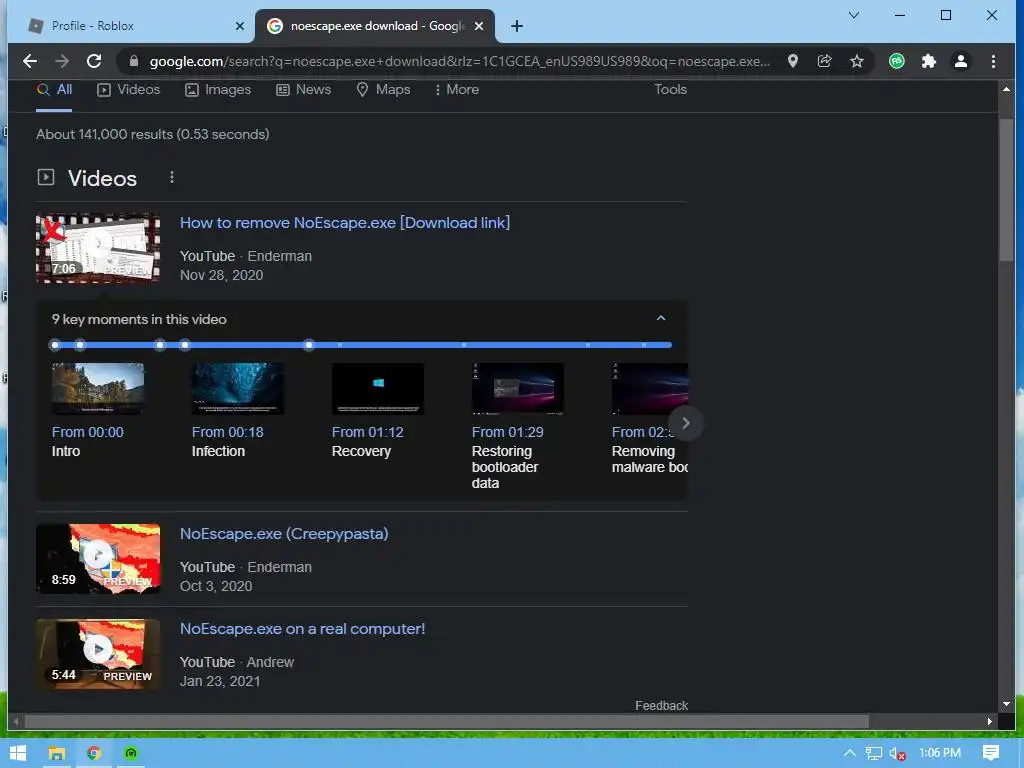Open Chrome's three-dot menu

click(993, 61)
